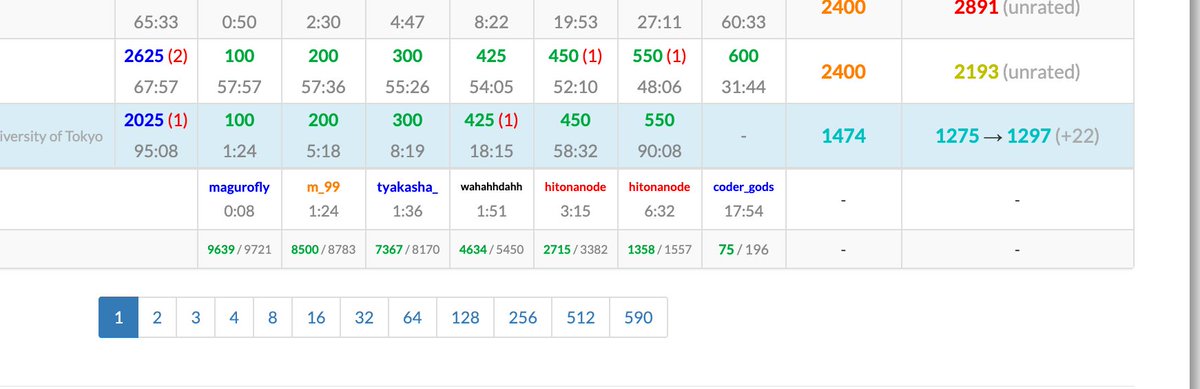Click acceptance count 9639 / 9721
Image resolution: width=1200 pixels, height=389 pixels.
(239, 250)
